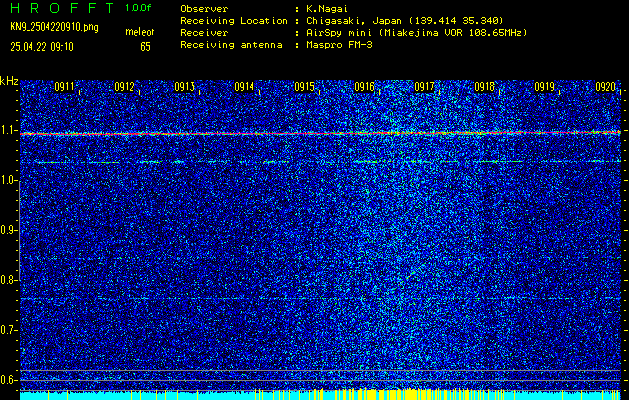Click time marker 0915
629x400 pixels.
pos(304,87)
